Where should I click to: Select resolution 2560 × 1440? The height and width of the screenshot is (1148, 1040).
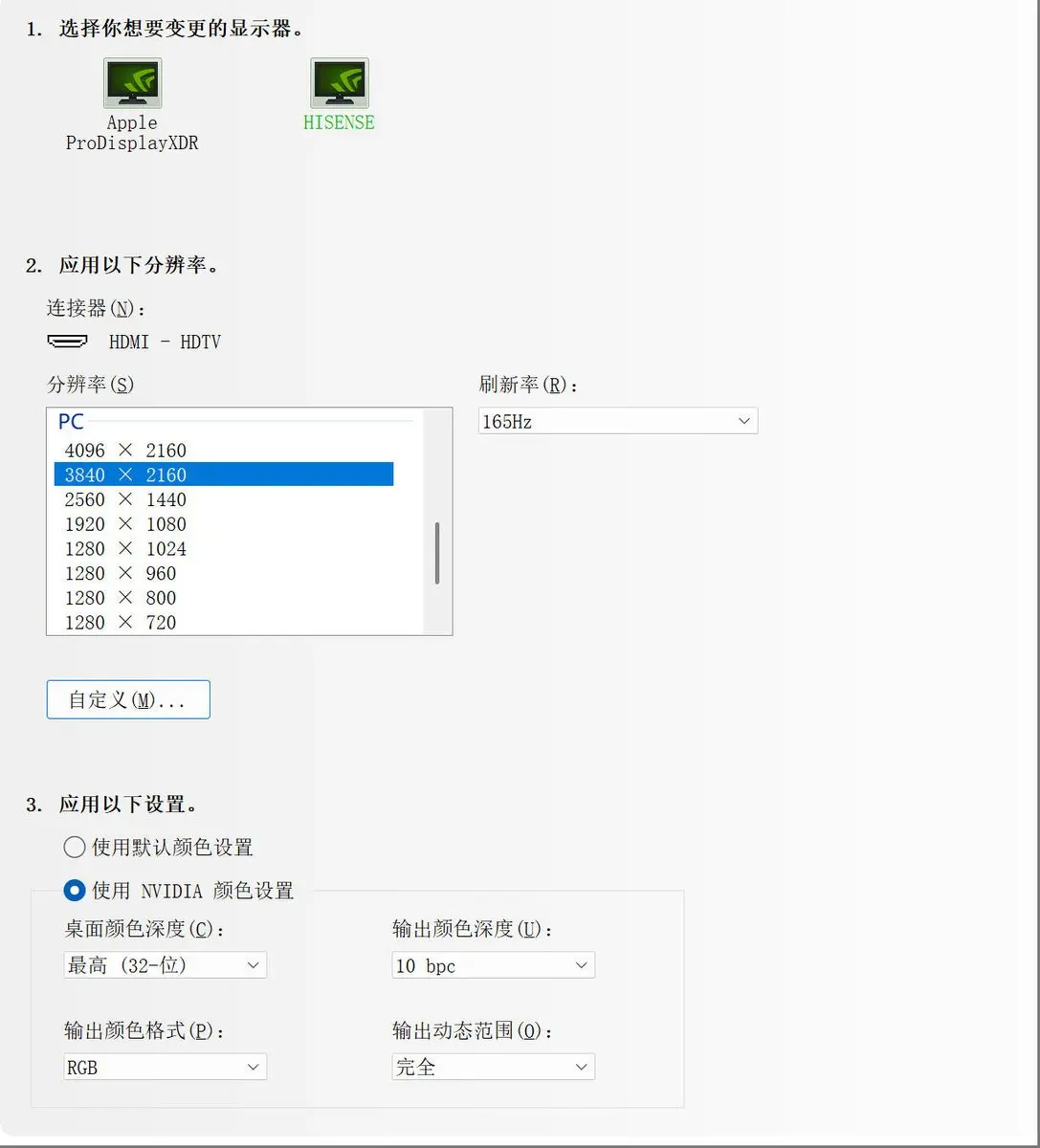click(x=224, y=499)
